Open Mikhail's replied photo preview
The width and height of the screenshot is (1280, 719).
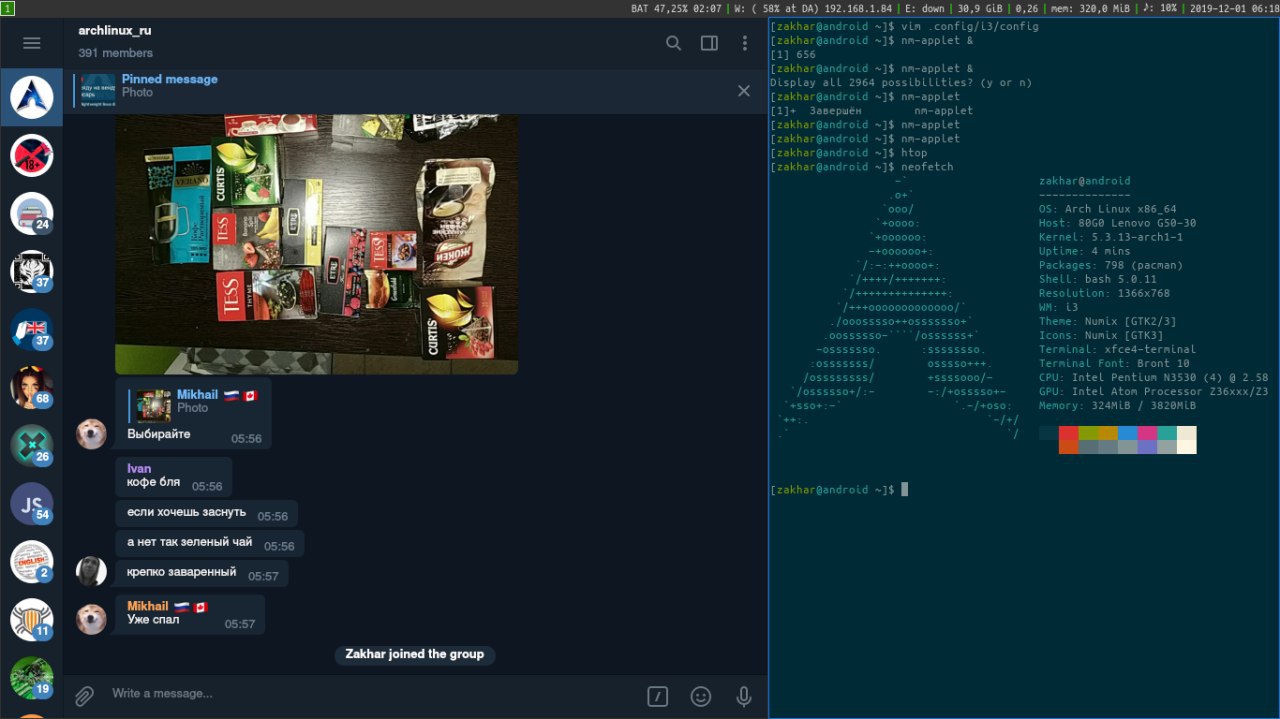click(154, 405)
